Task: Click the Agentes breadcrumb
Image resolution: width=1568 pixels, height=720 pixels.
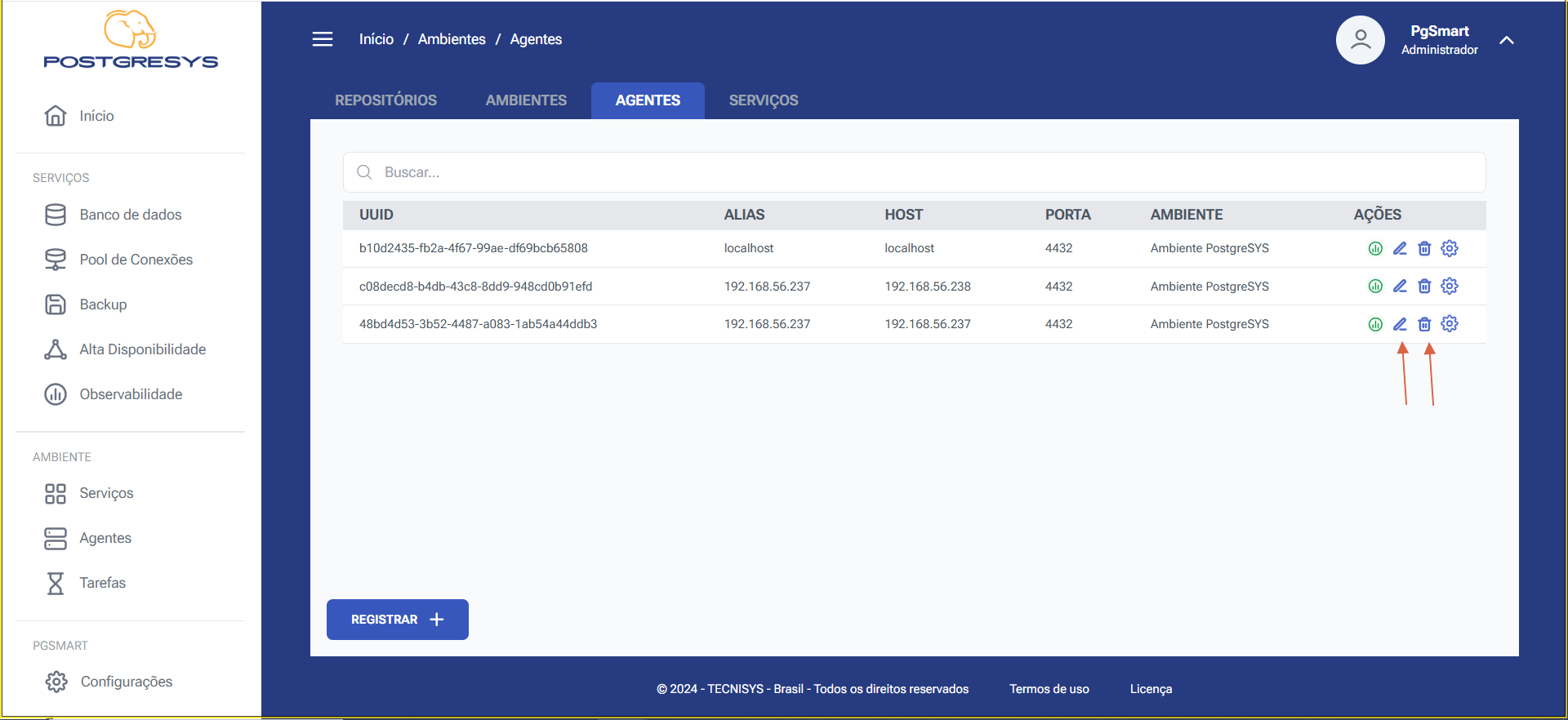Action: 536,39
